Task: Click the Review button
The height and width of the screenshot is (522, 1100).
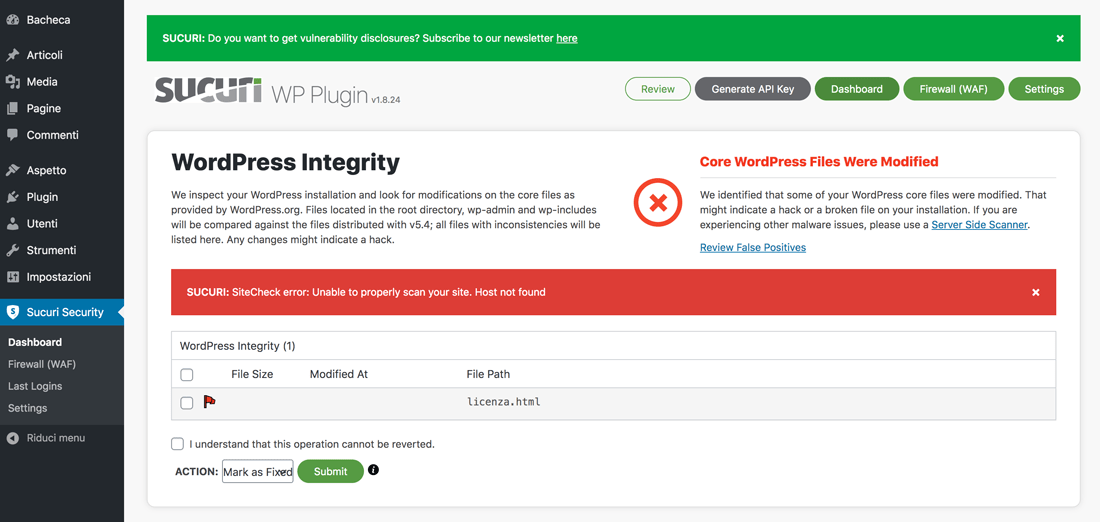Action: pos(657,89)
